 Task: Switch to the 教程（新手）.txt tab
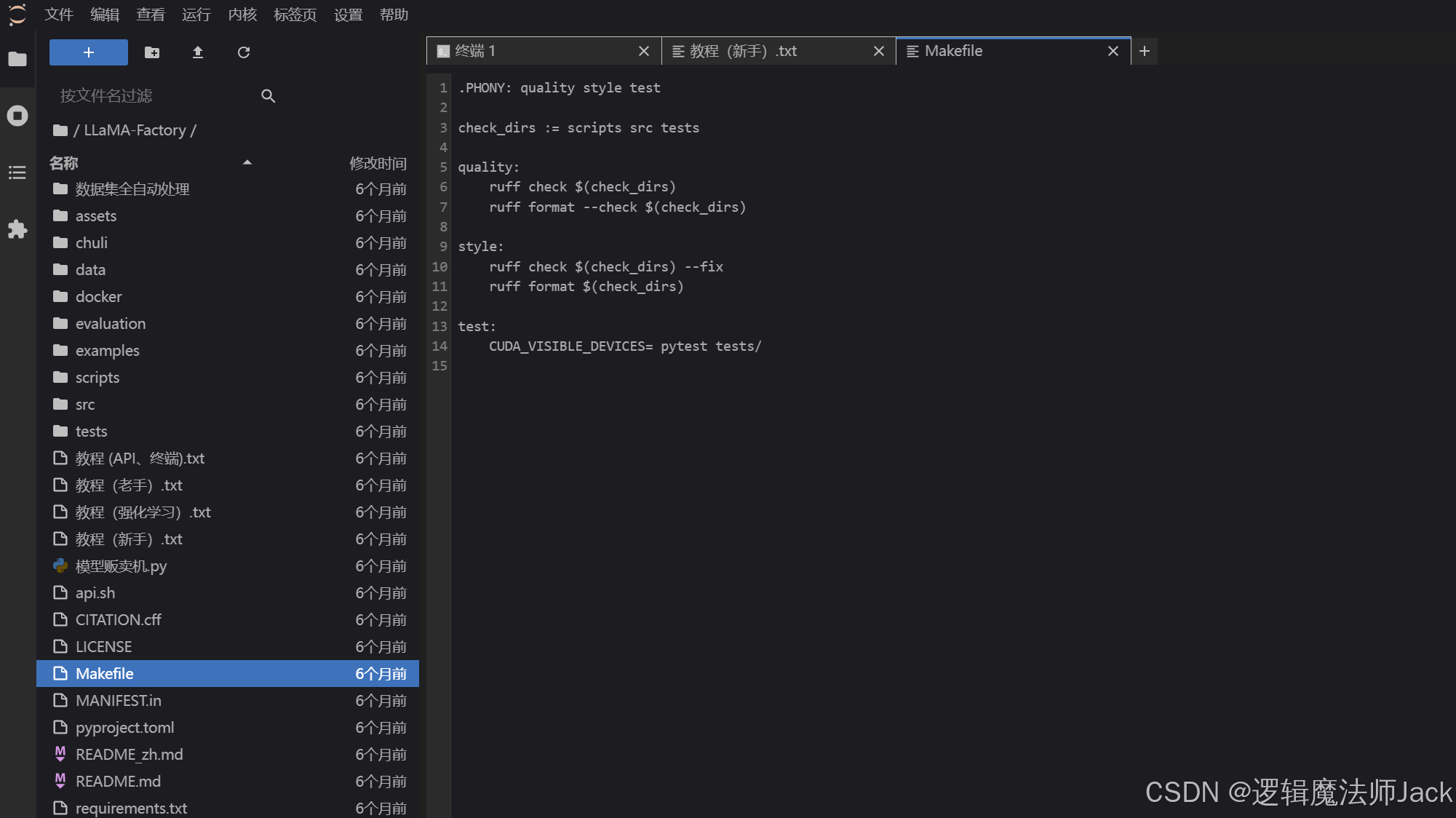coord(744,51)
